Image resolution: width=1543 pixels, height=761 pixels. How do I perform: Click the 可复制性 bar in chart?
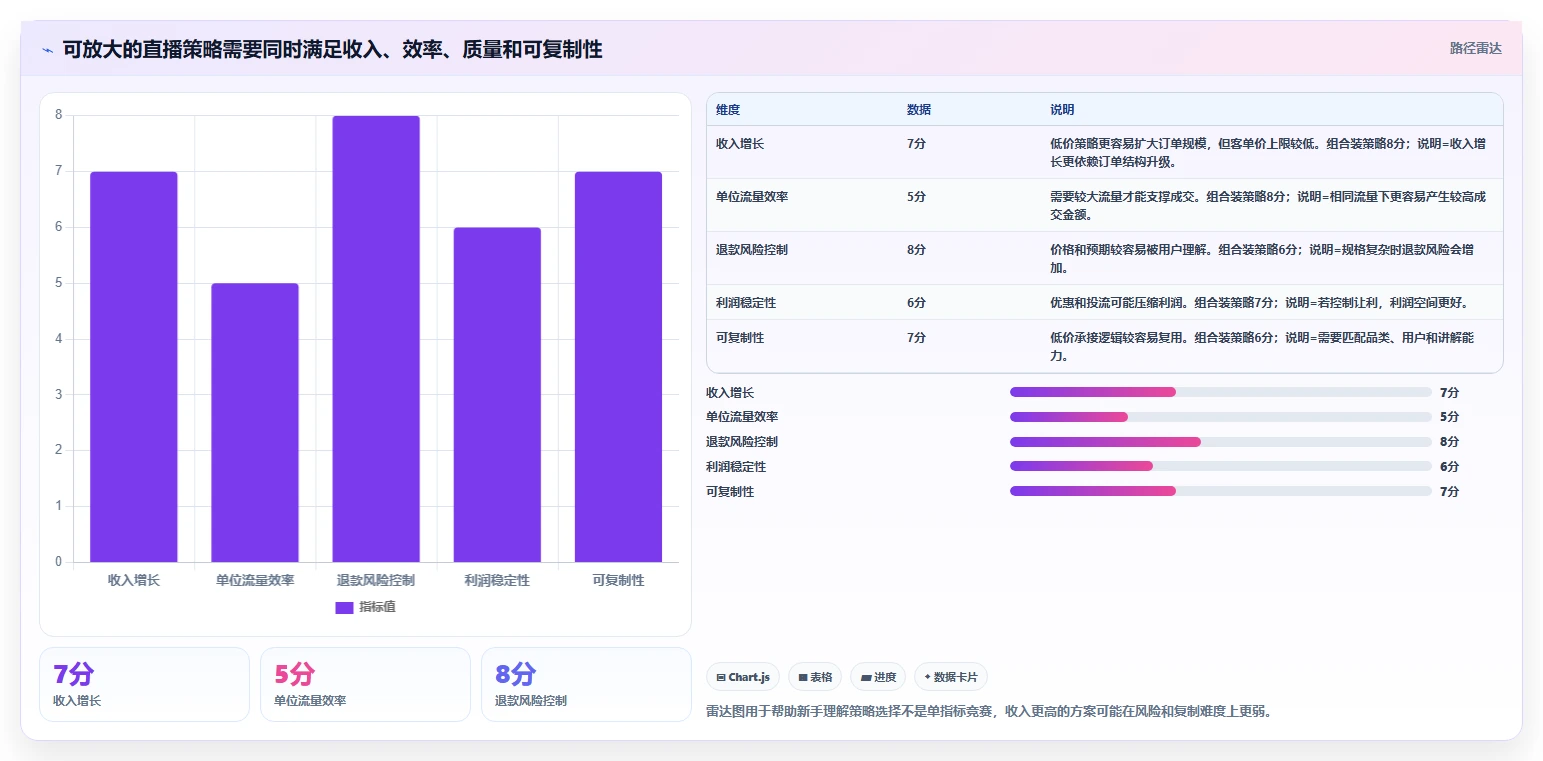point(618,367)
